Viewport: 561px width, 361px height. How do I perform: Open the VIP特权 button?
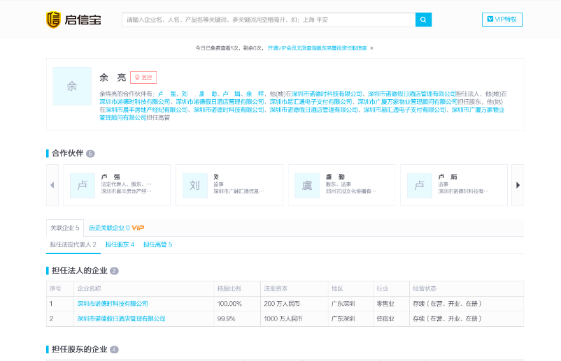pos(502,19)
